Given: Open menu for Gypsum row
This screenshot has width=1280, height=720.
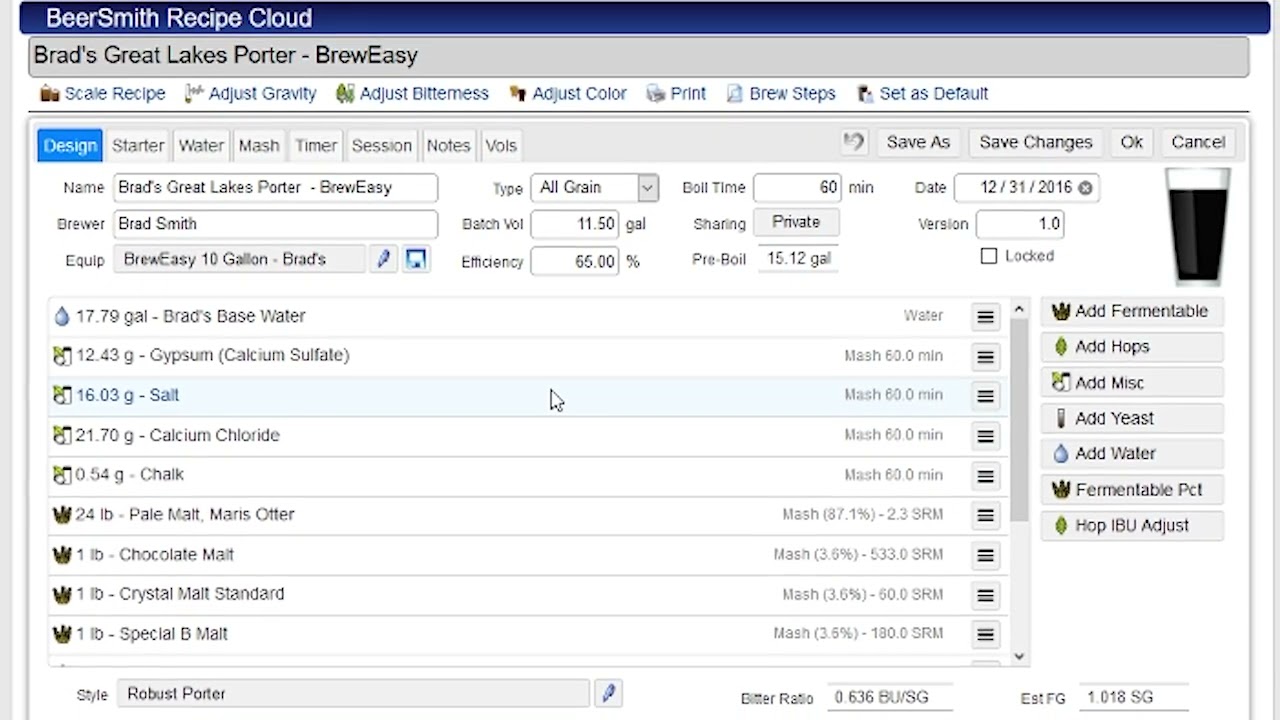Looking at the screenshot, I should point(985,356).
